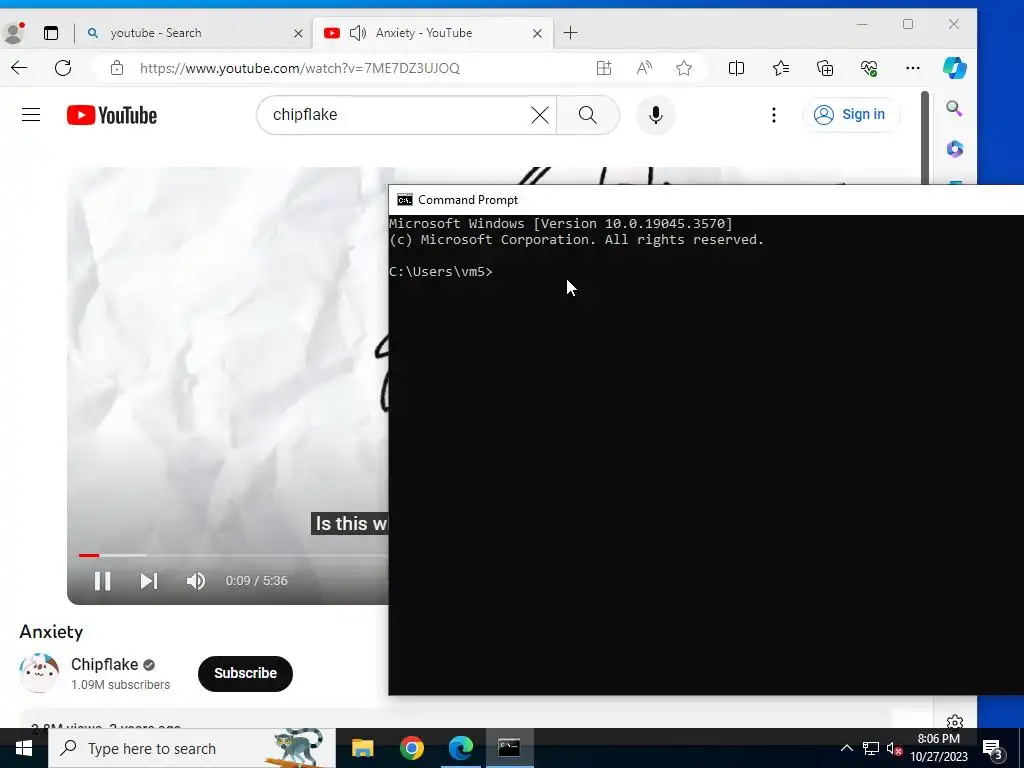Click the Sign in button
Image resolution: width=1024 pixels, height=768 pixels.
coord(850,114)
